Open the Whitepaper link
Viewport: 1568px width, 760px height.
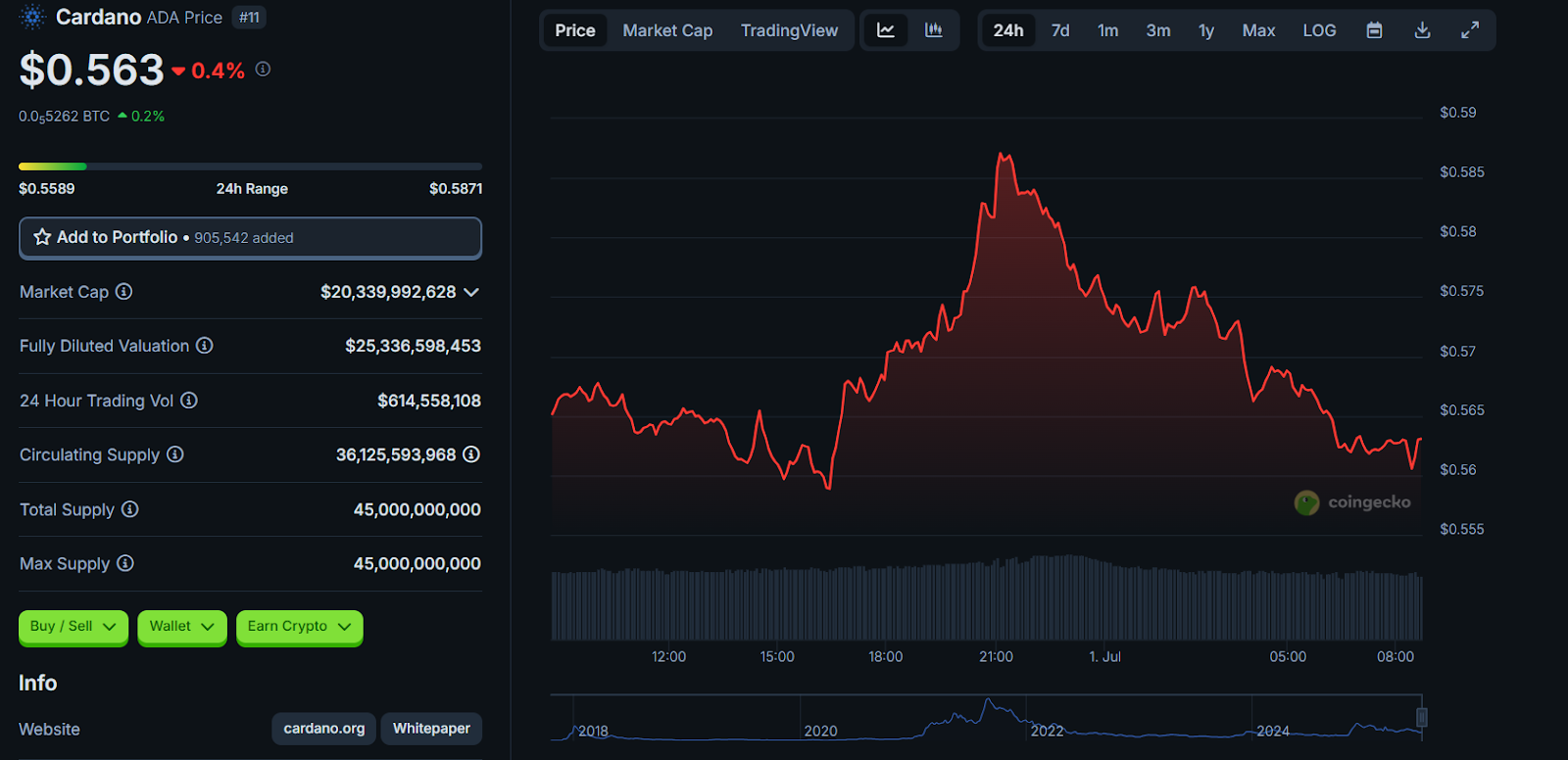pos(431,729)
